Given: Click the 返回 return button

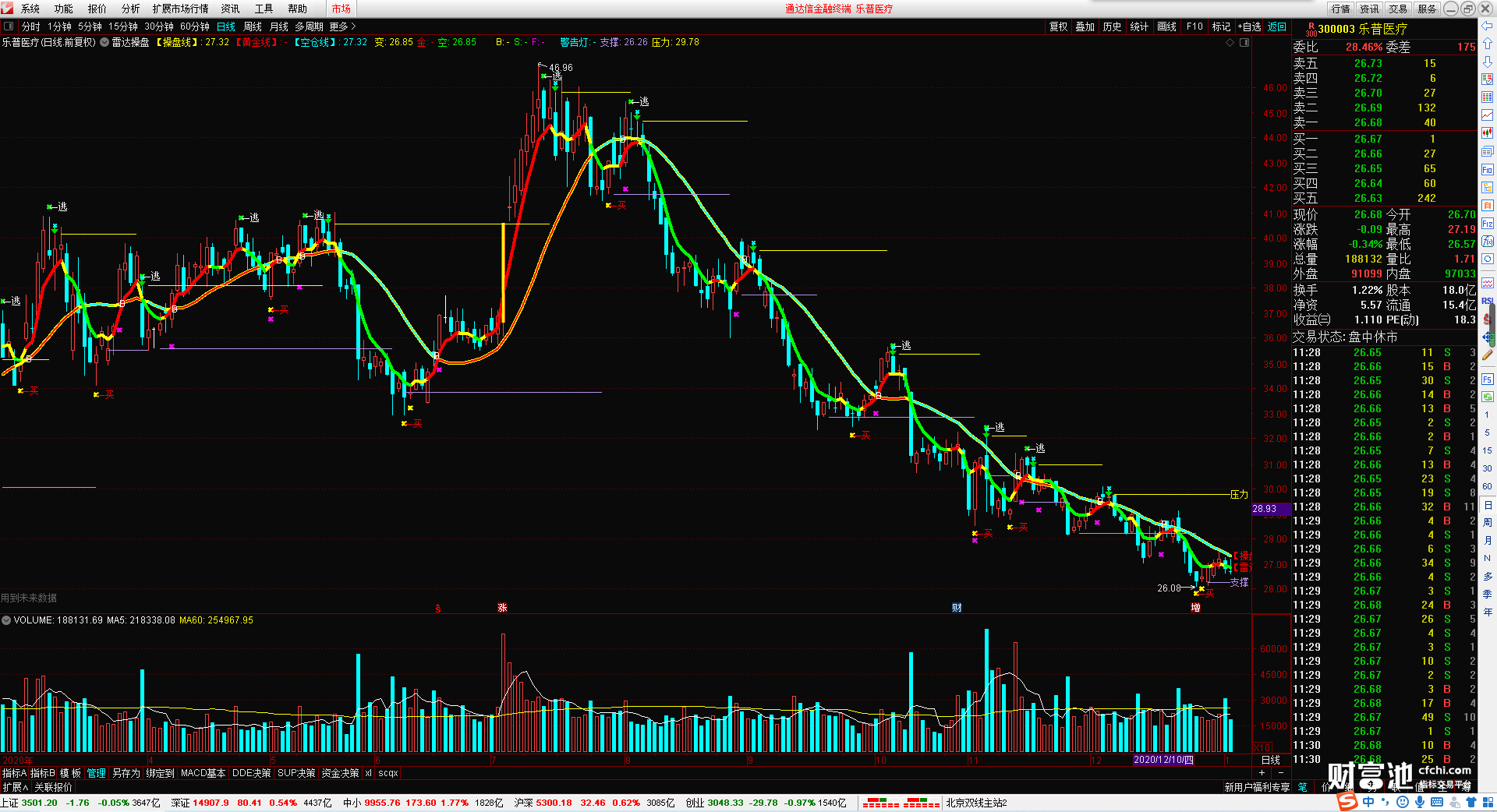Looking at the screenshot, I should pos(1277,26).
